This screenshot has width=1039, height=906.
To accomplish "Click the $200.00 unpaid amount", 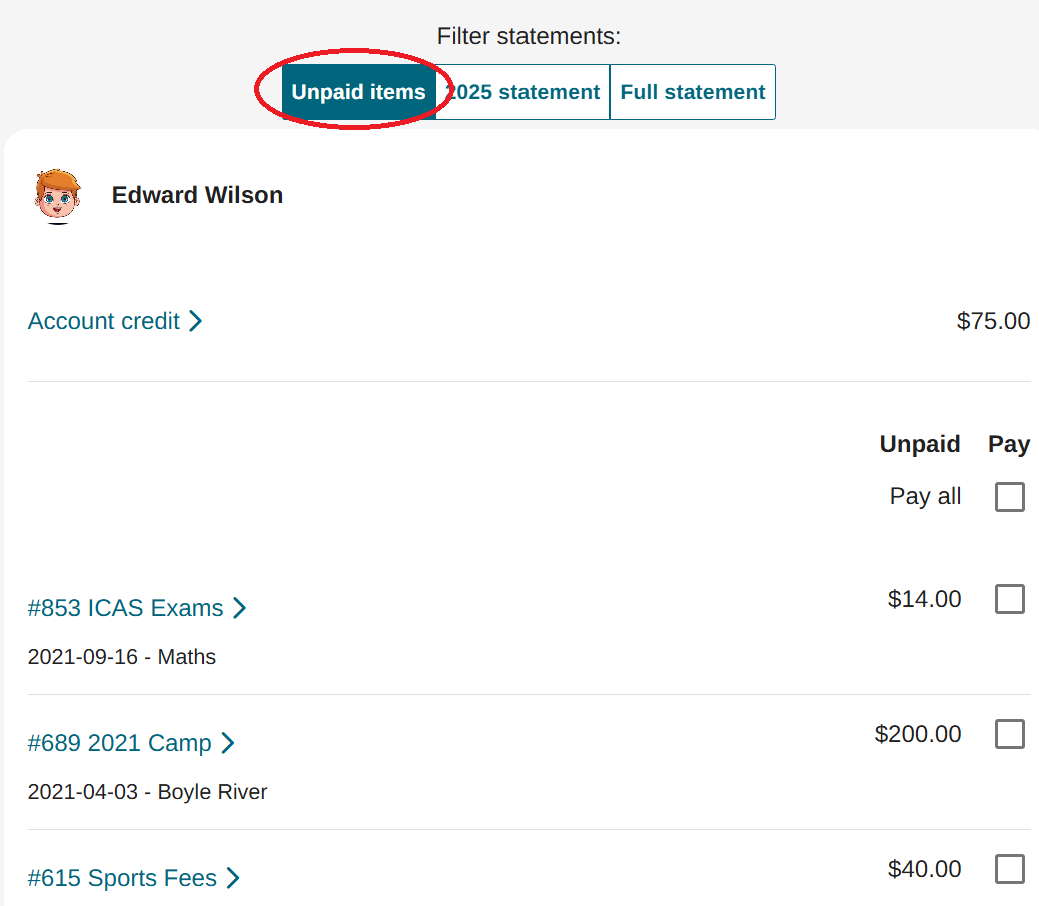I will pos(918,734).
